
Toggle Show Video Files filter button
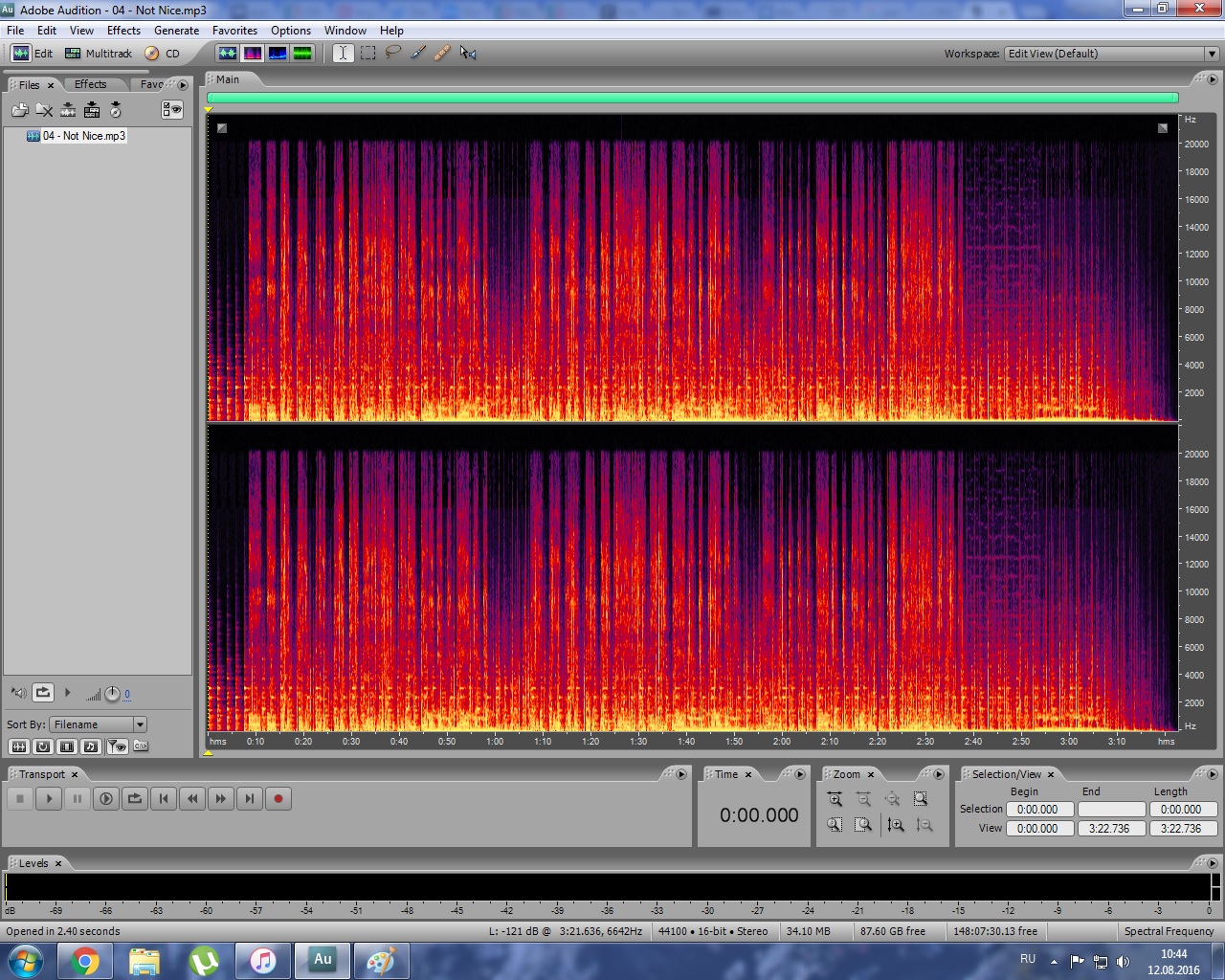click(x=67, y=746)
